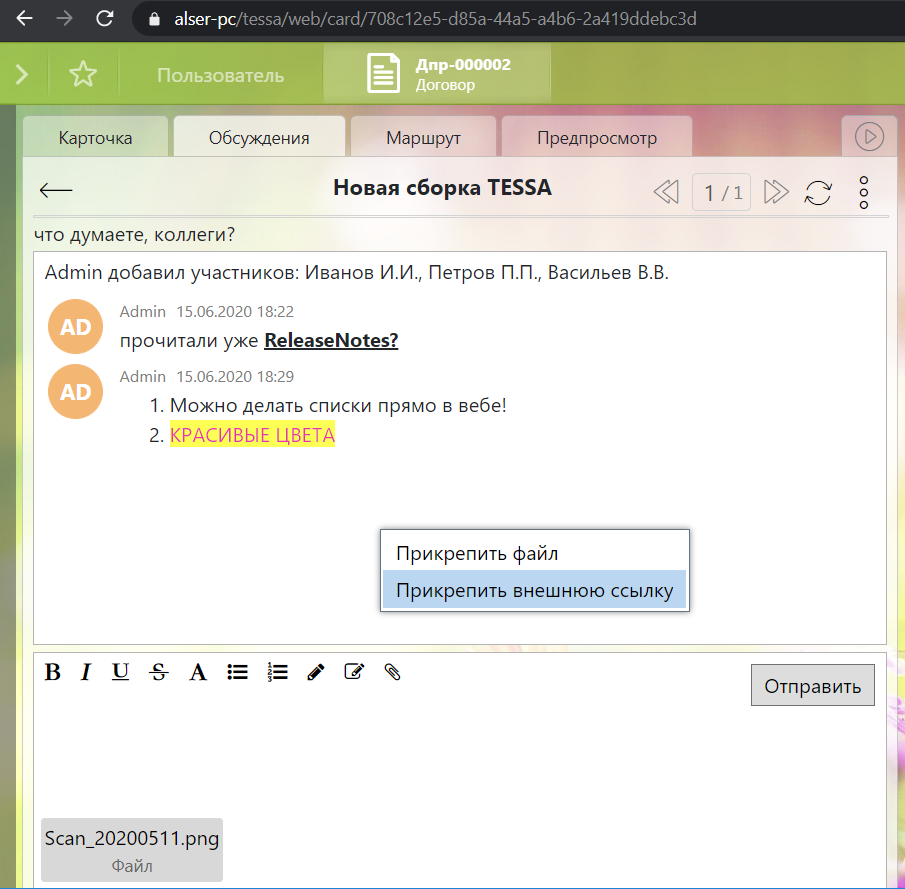Go to the first page of messages
Image resolution: width=905 pixels, height=889 pixels.
[666, 192]
